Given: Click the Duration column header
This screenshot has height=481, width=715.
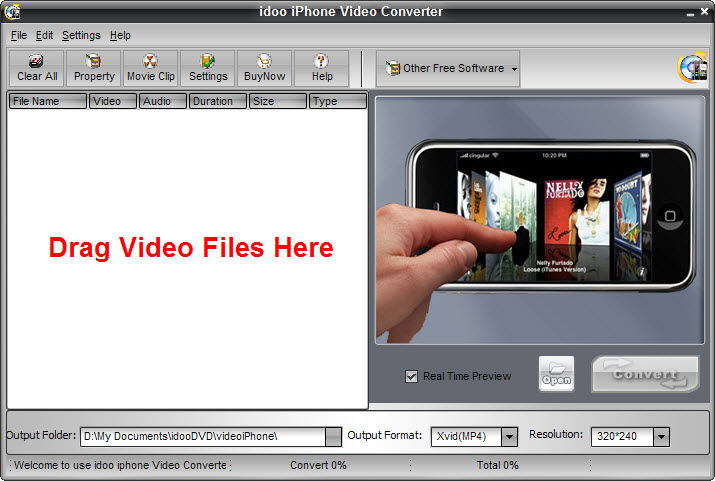Looking at the screenshot, I should 218,101.
